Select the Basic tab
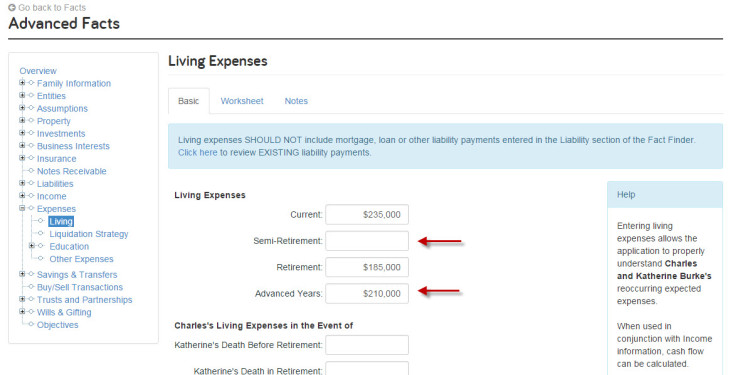Image resolution: width=730 pixels, height=375 pixels. [x=189, y=101]
